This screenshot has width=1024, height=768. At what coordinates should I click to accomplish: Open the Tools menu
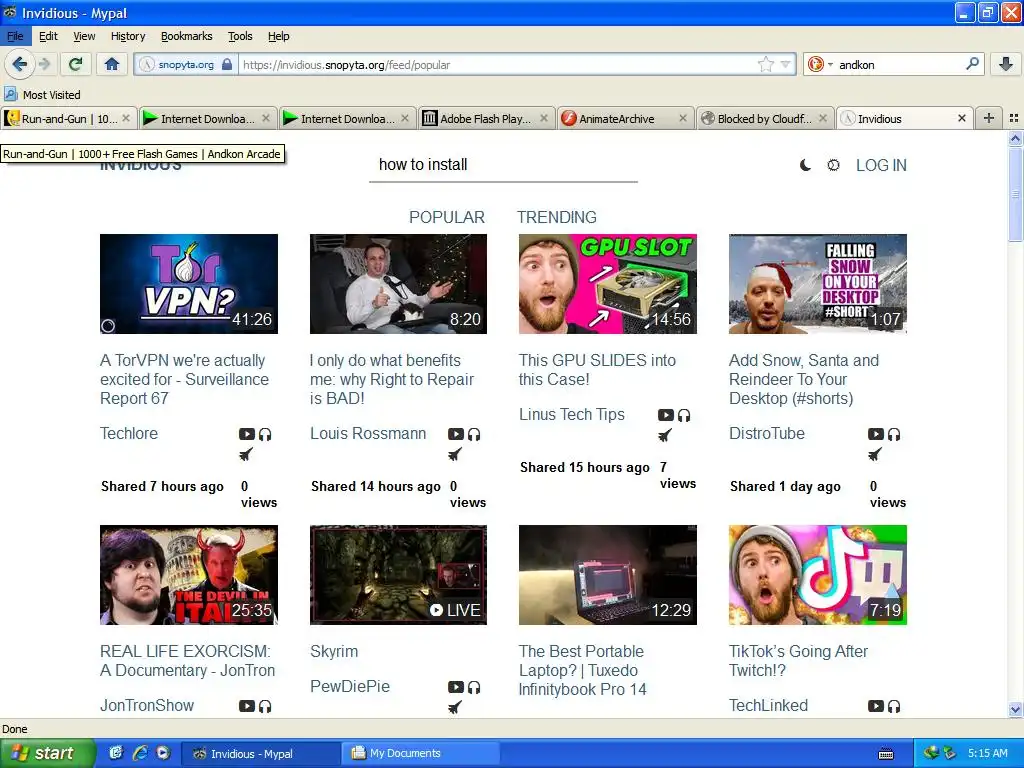pos(240,36)
